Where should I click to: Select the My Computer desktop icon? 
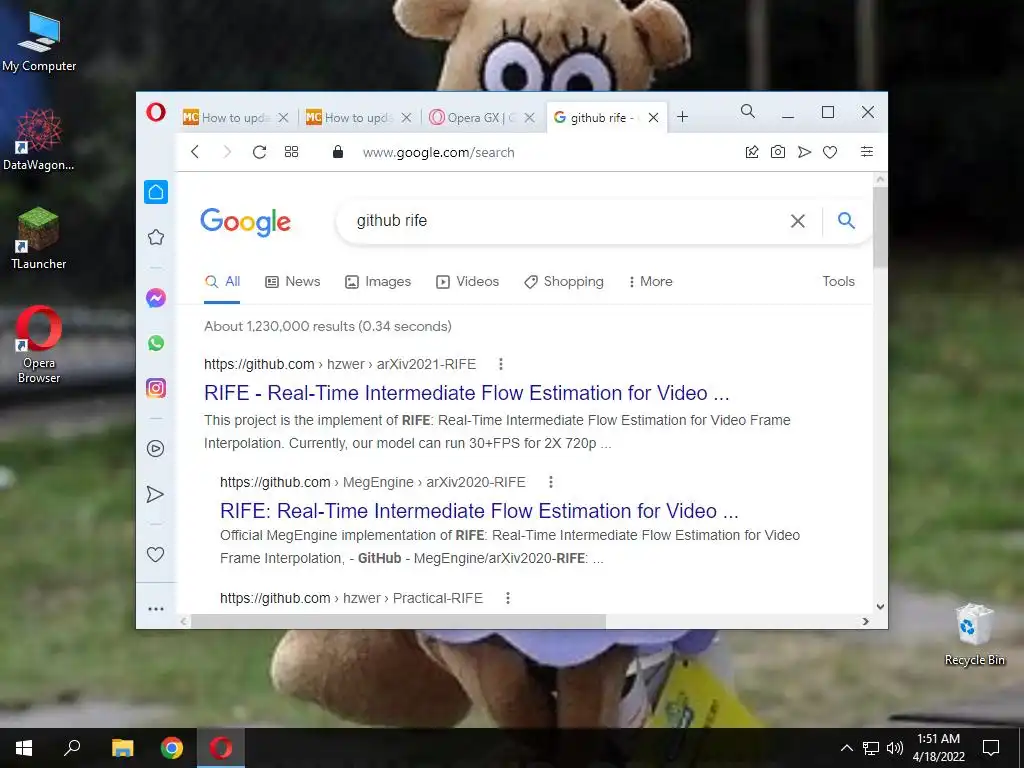point(39,41)
